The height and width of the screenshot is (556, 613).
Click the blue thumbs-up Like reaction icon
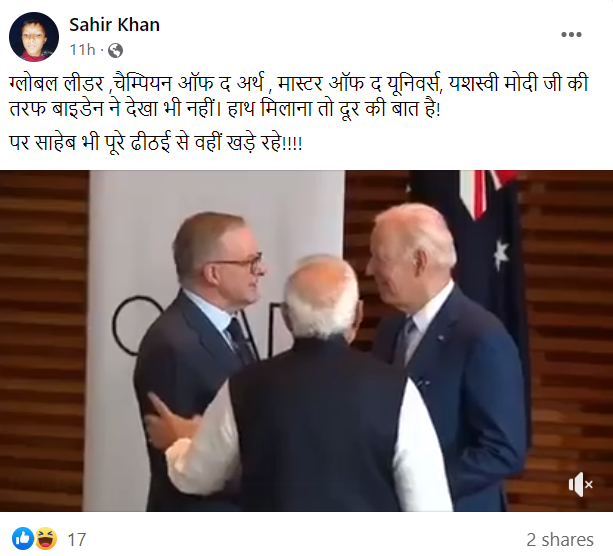tap(23, 539)
